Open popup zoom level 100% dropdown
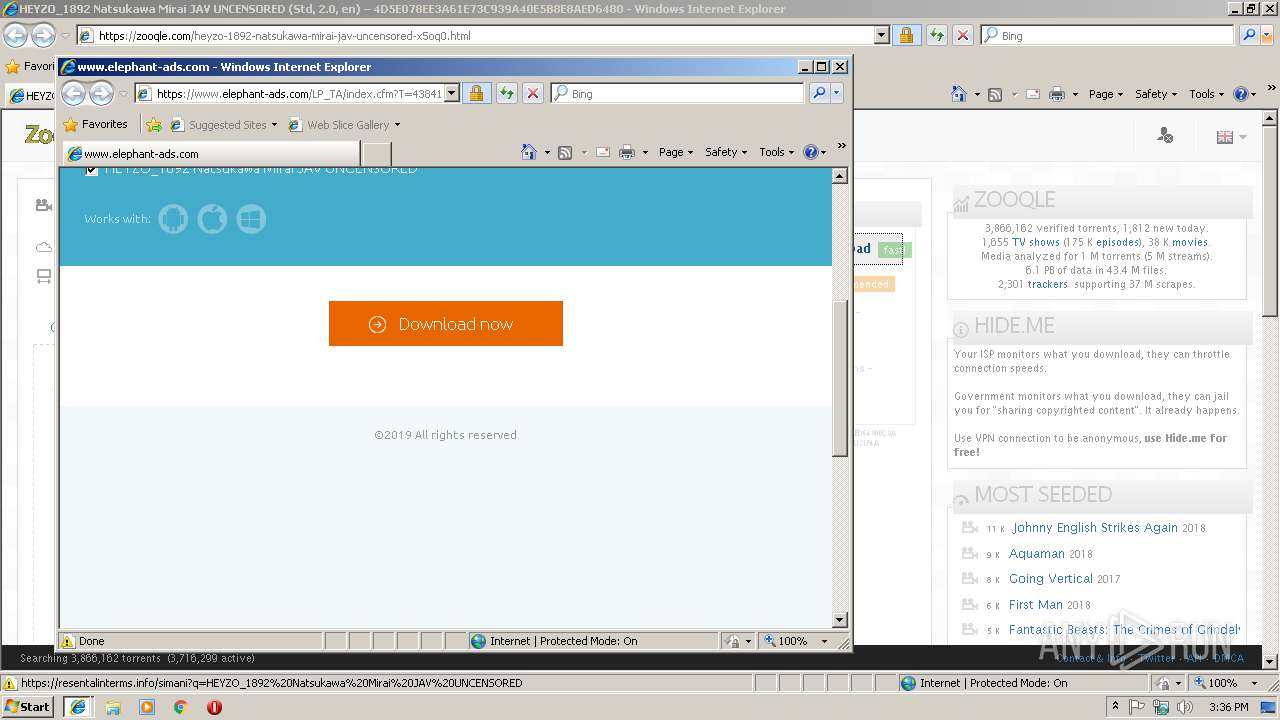Image resolution: width=1280 pixels, height=720 pixels. pos(824,641)
